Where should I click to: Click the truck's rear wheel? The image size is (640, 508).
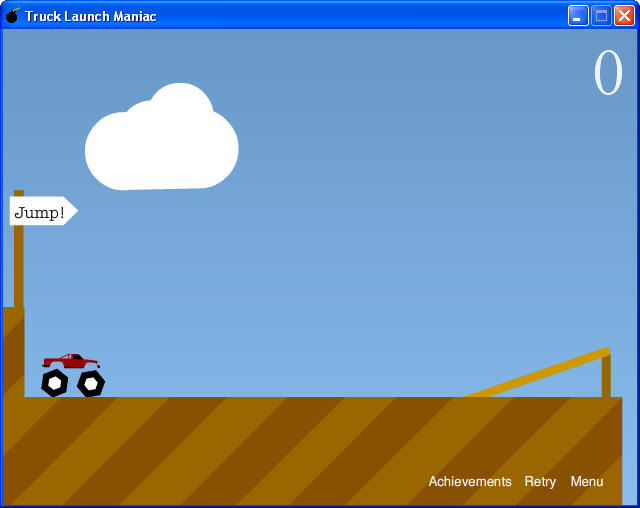(x=55, y=383)
